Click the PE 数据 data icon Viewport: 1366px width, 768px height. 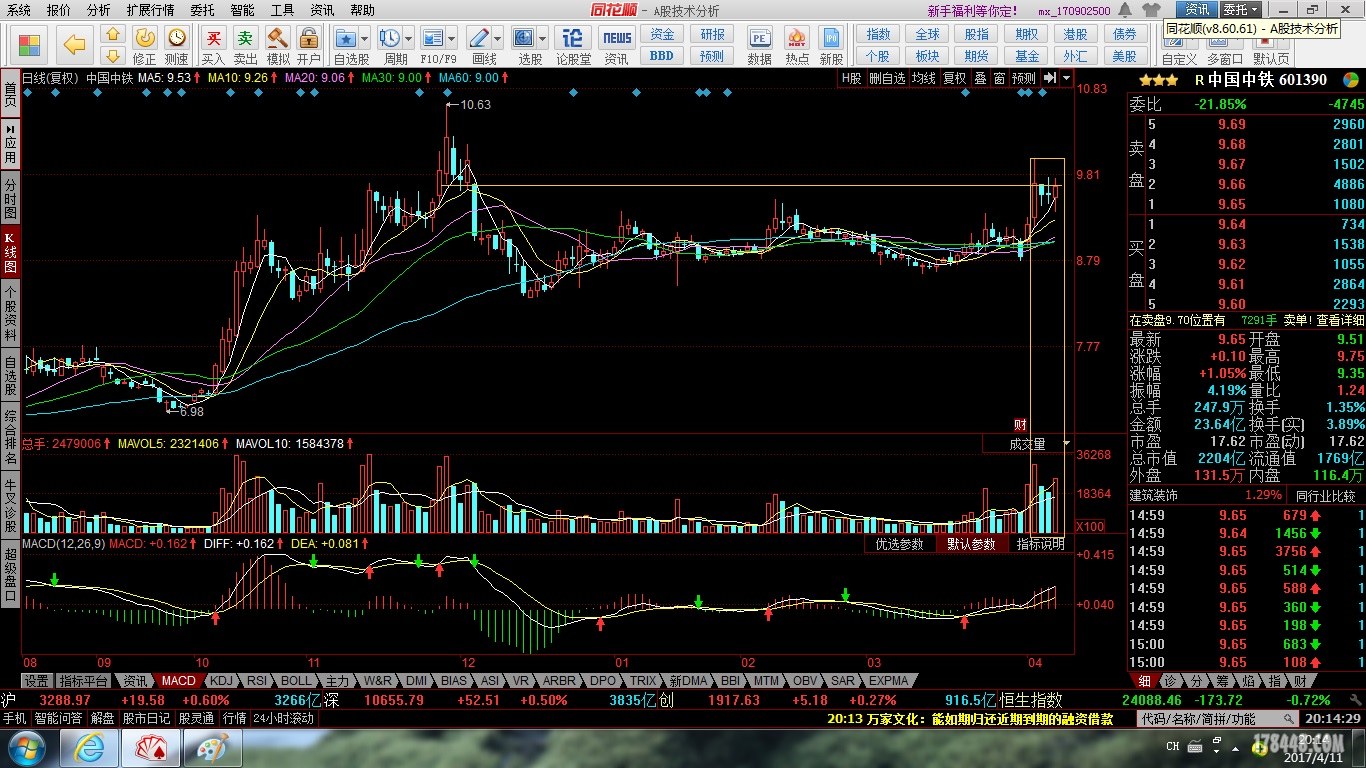pos(760,38)
